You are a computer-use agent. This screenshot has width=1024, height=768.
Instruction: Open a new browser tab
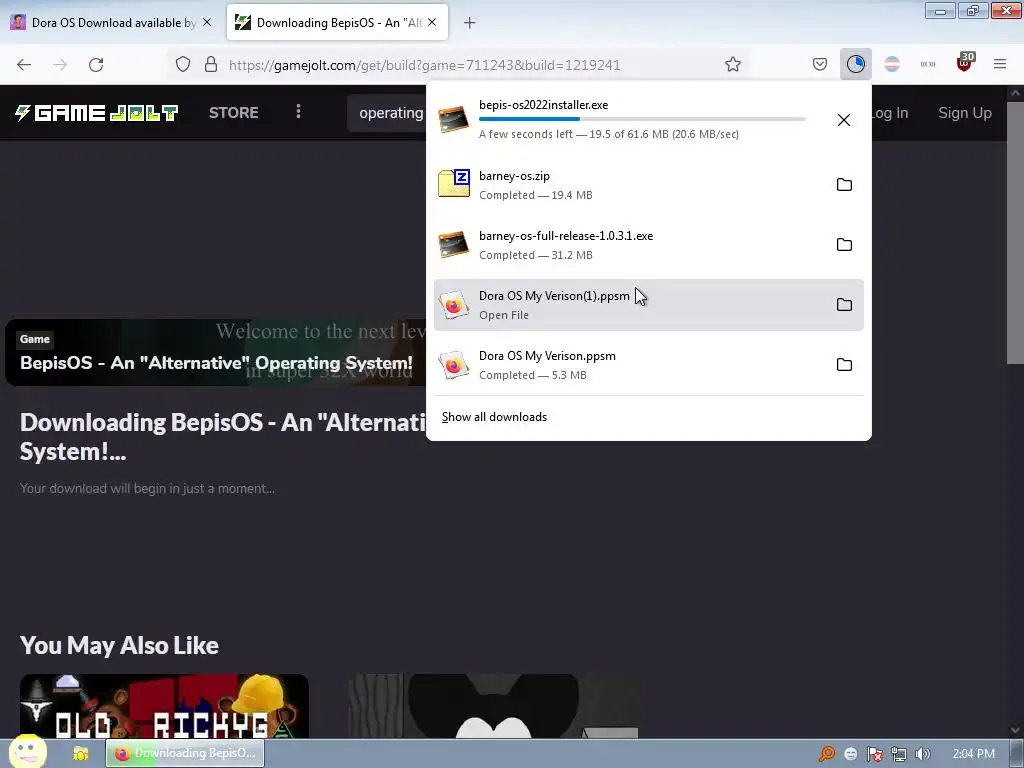[x=470, y=23]
